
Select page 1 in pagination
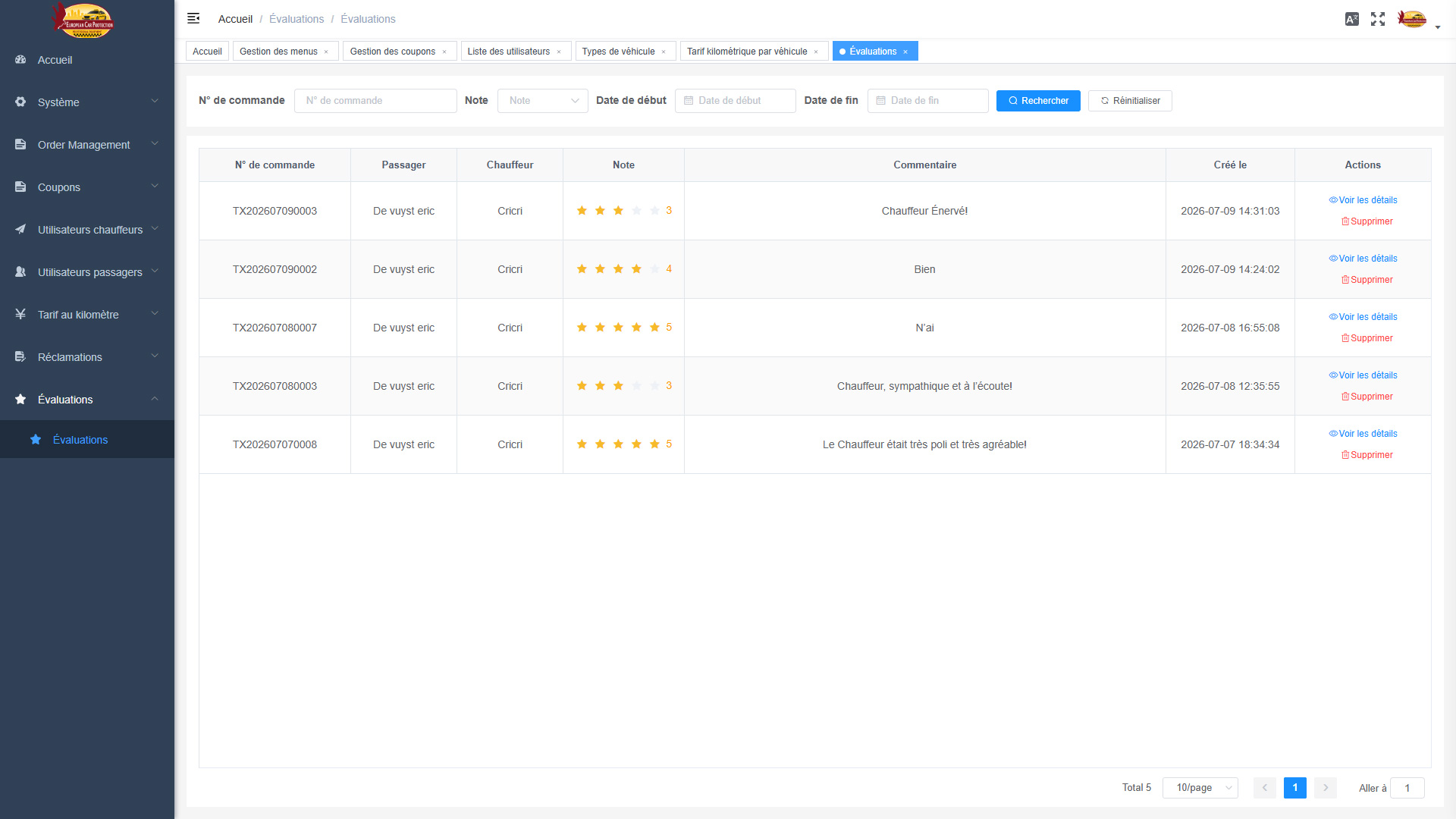click(x=1295, y=788)
